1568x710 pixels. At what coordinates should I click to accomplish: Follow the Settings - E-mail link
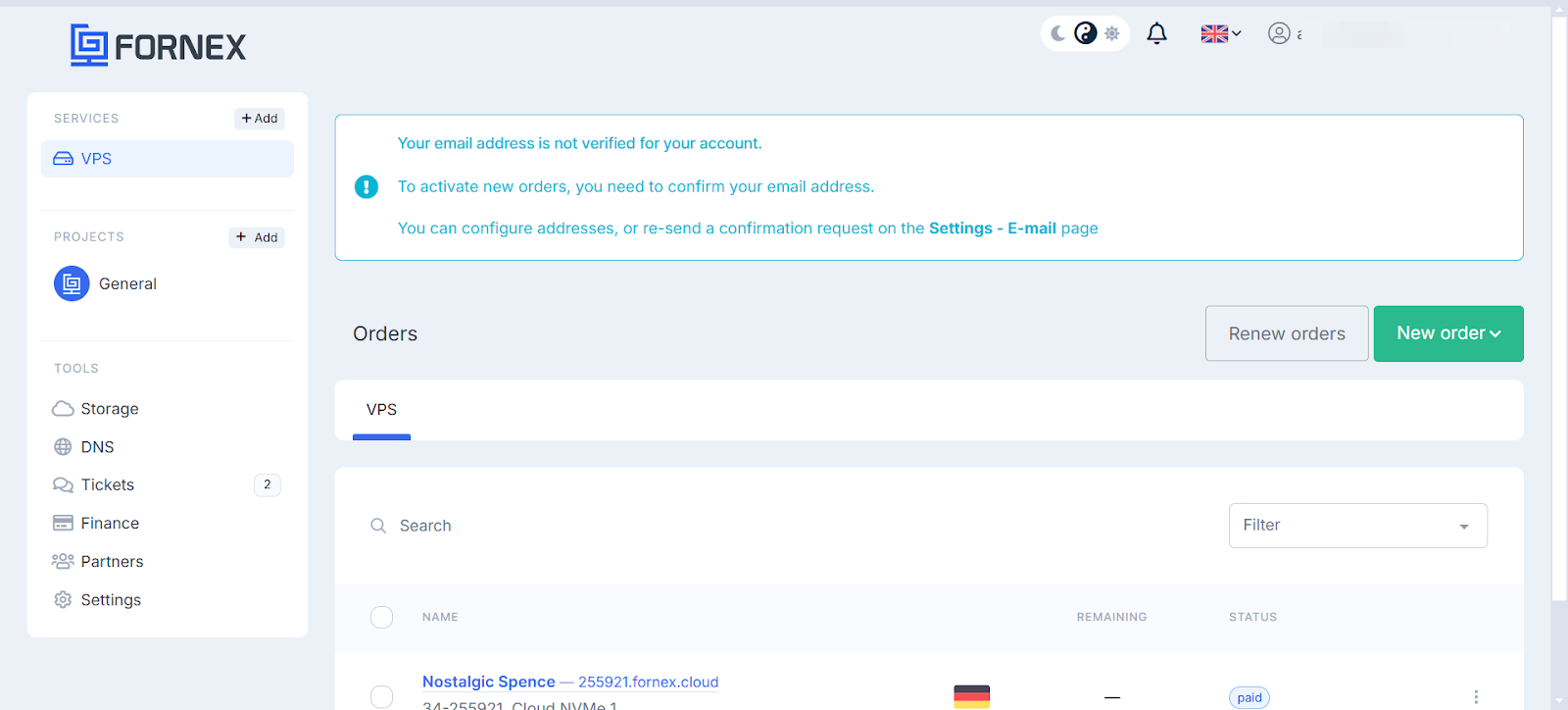click(x=993, y=228)
